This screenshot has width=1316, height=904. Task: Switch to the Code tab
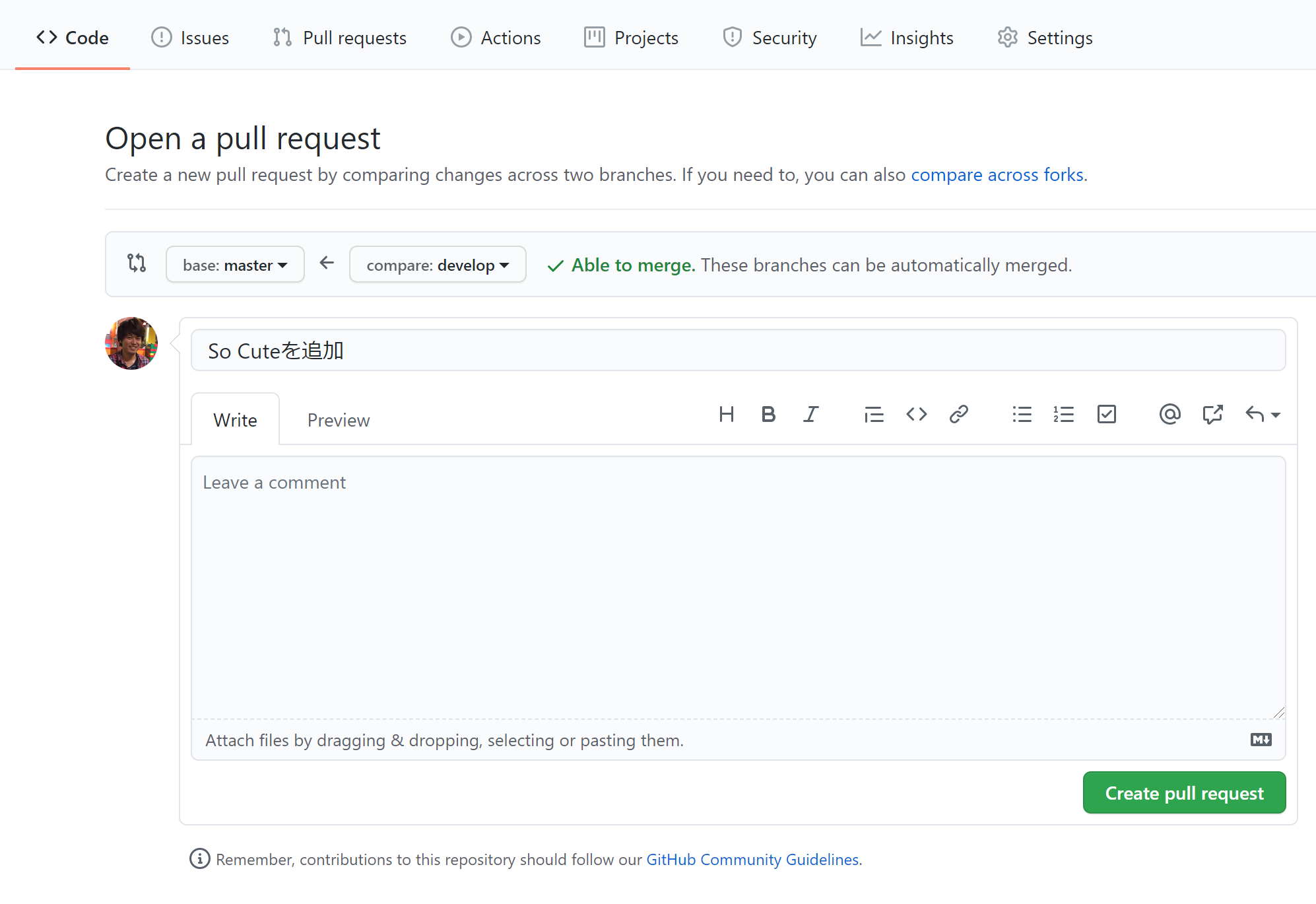[73, 38]
